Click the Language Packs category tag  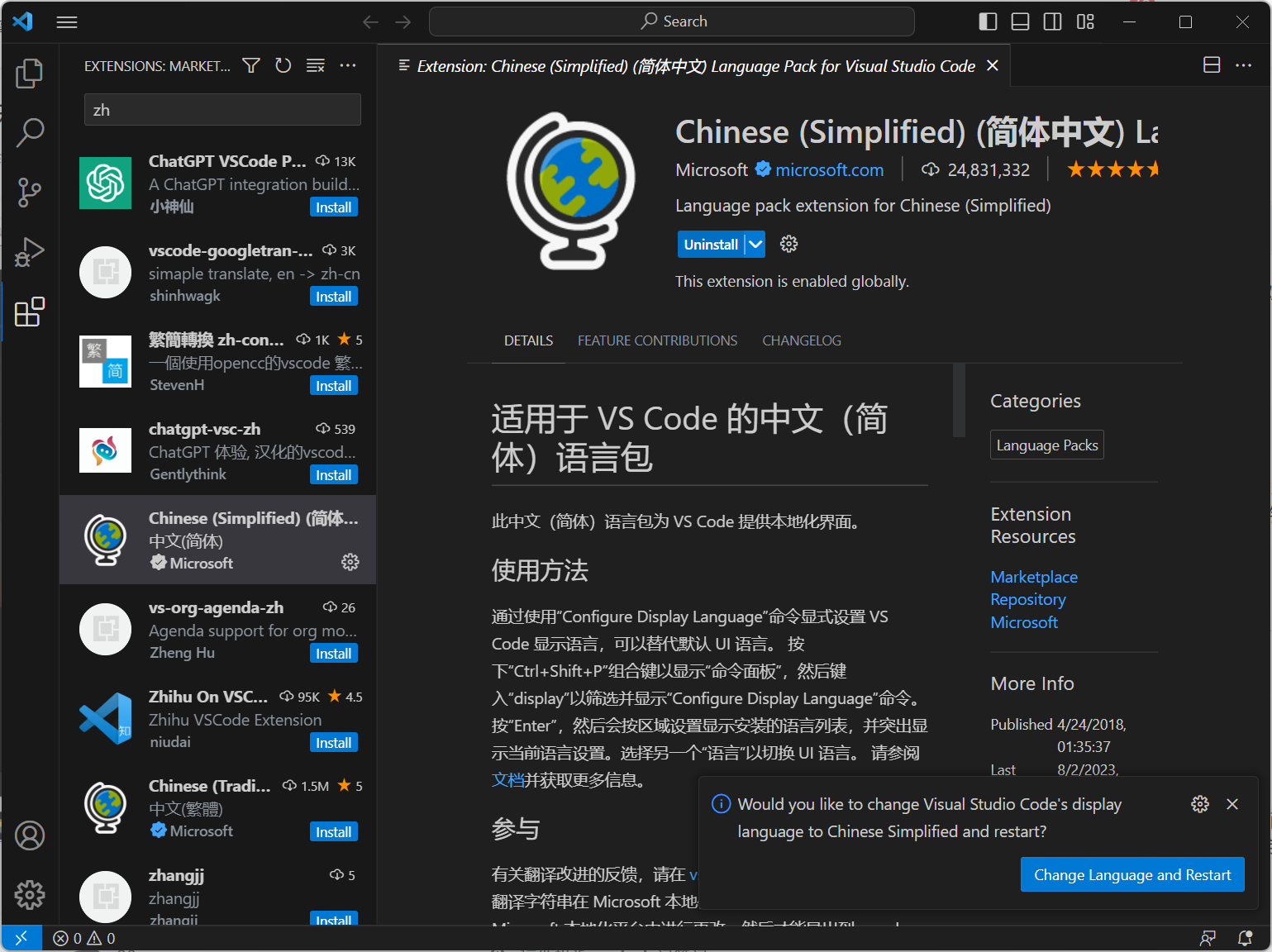(1047, 445)
